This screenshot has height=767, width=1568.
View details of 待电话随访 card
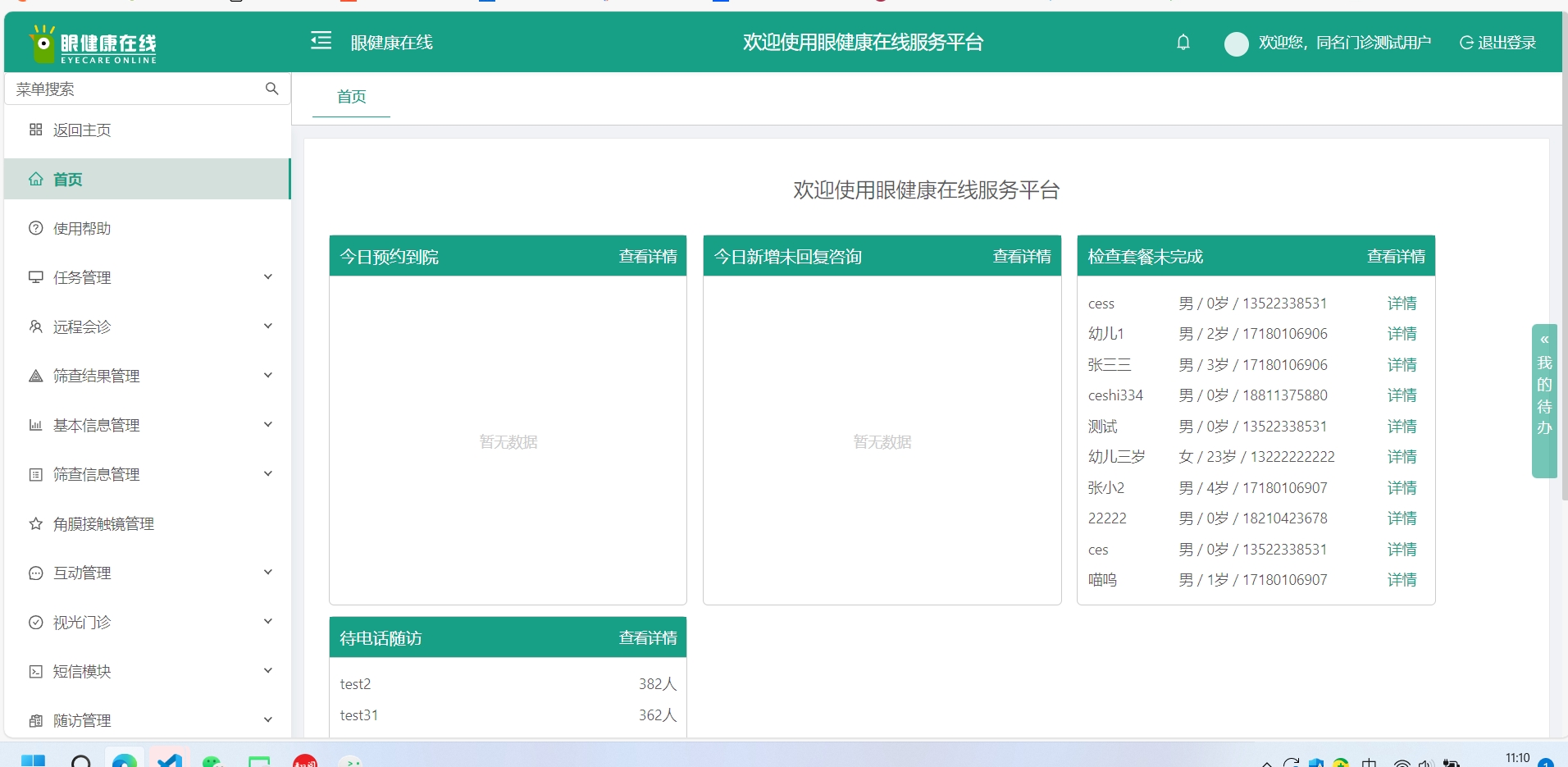[648, 638]
